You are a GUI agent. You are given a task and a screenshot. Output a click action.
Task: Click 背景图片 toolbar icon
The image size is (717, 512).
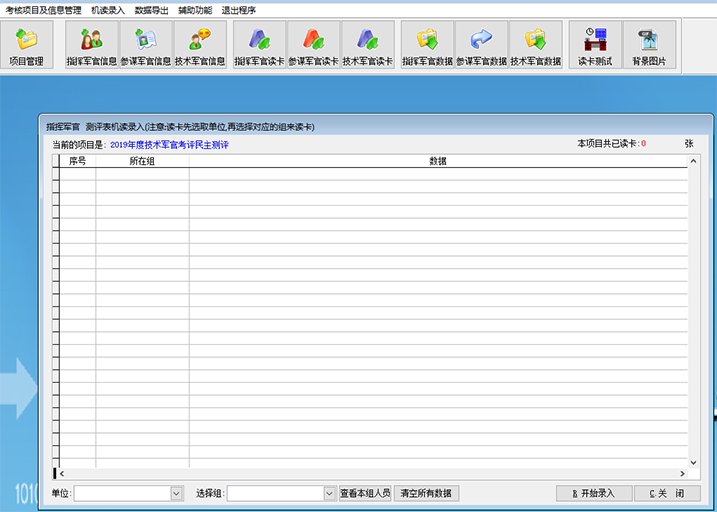click(649, 46)
